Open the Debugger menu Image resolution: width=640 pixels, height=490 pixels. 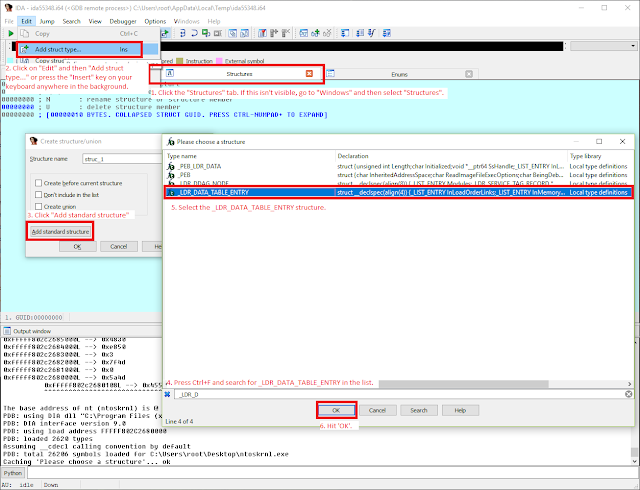(123, 21)
